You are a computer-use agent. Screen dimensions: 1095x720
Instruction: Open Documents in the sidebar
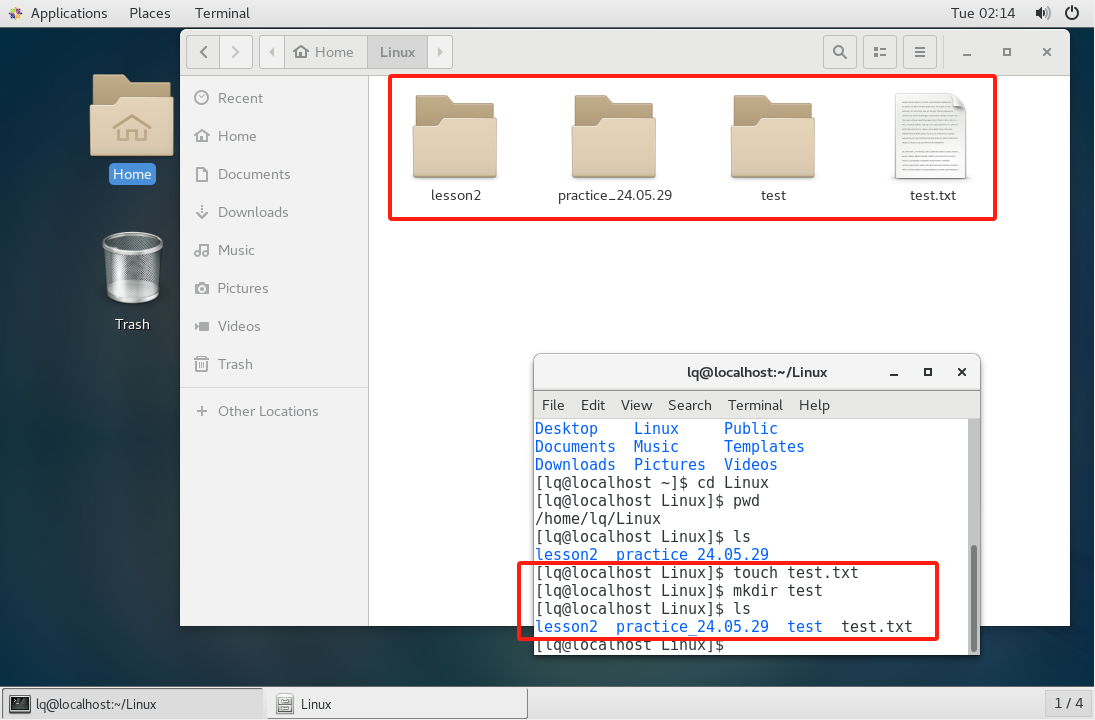point(274,175)
